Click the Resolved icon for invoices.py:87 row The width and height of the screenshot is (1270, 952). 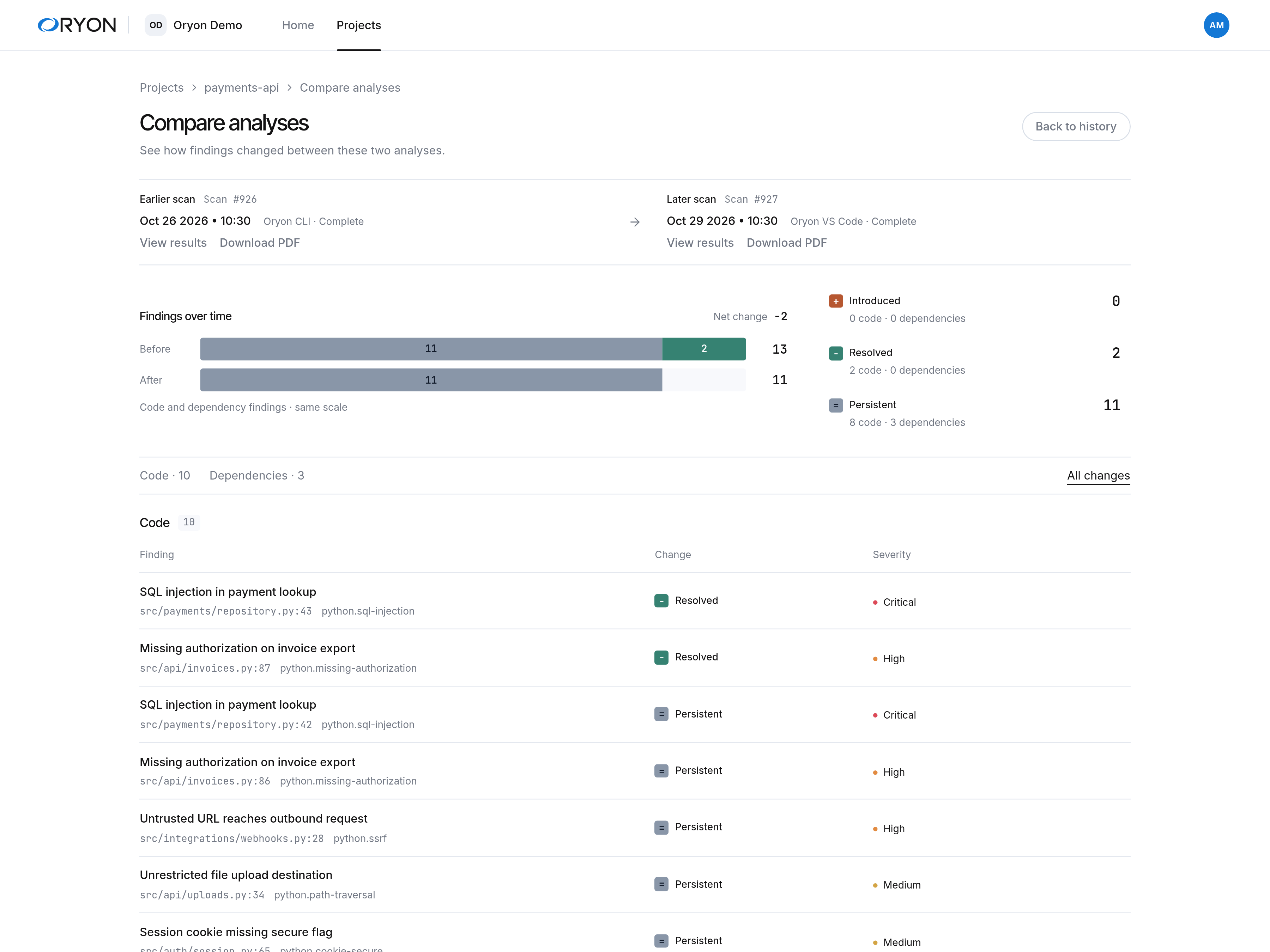[x=661, y=658]
